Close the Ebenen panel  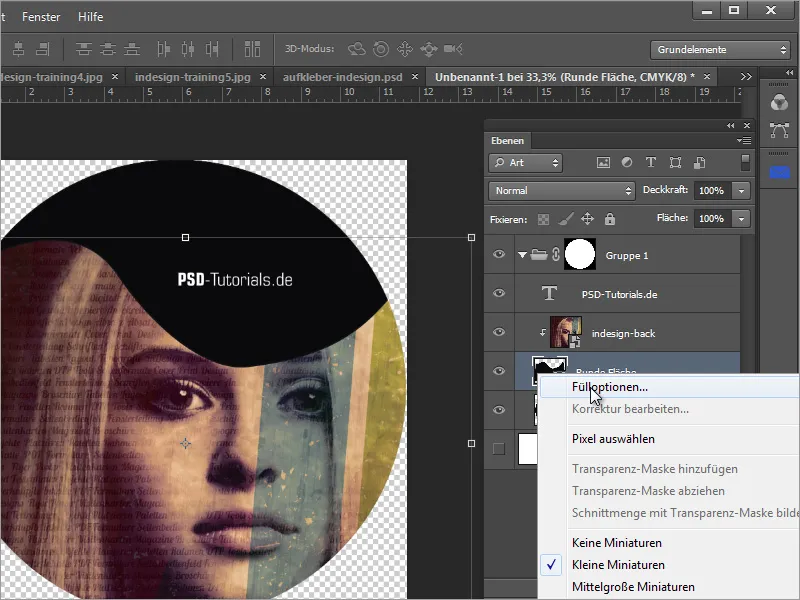pos(747,126)
